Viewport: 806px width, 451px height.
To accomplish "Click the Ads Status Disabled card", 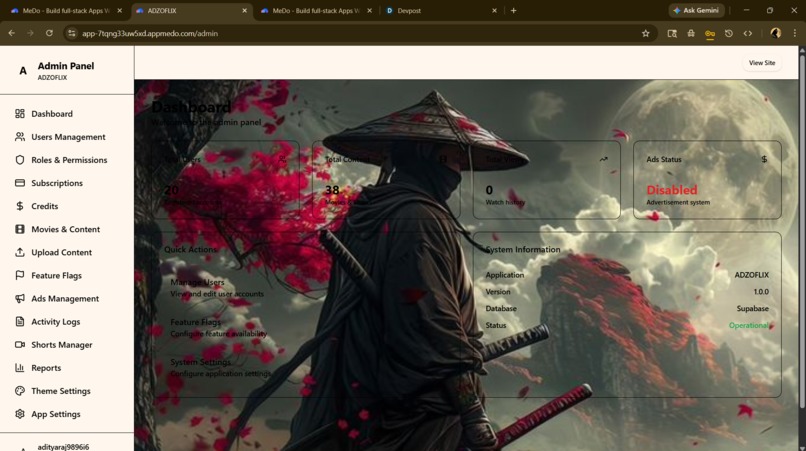I will coord(707,180).
